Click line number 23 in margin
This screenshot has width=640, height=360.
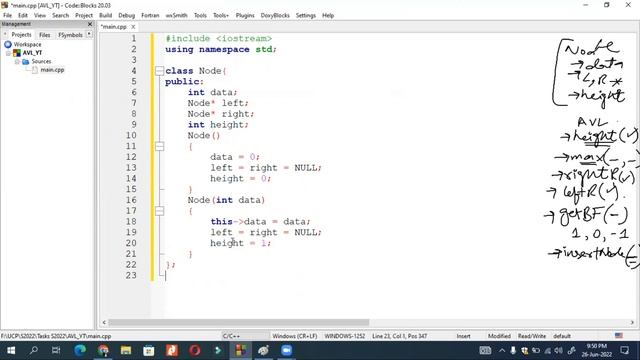click(x=131, y=276)
